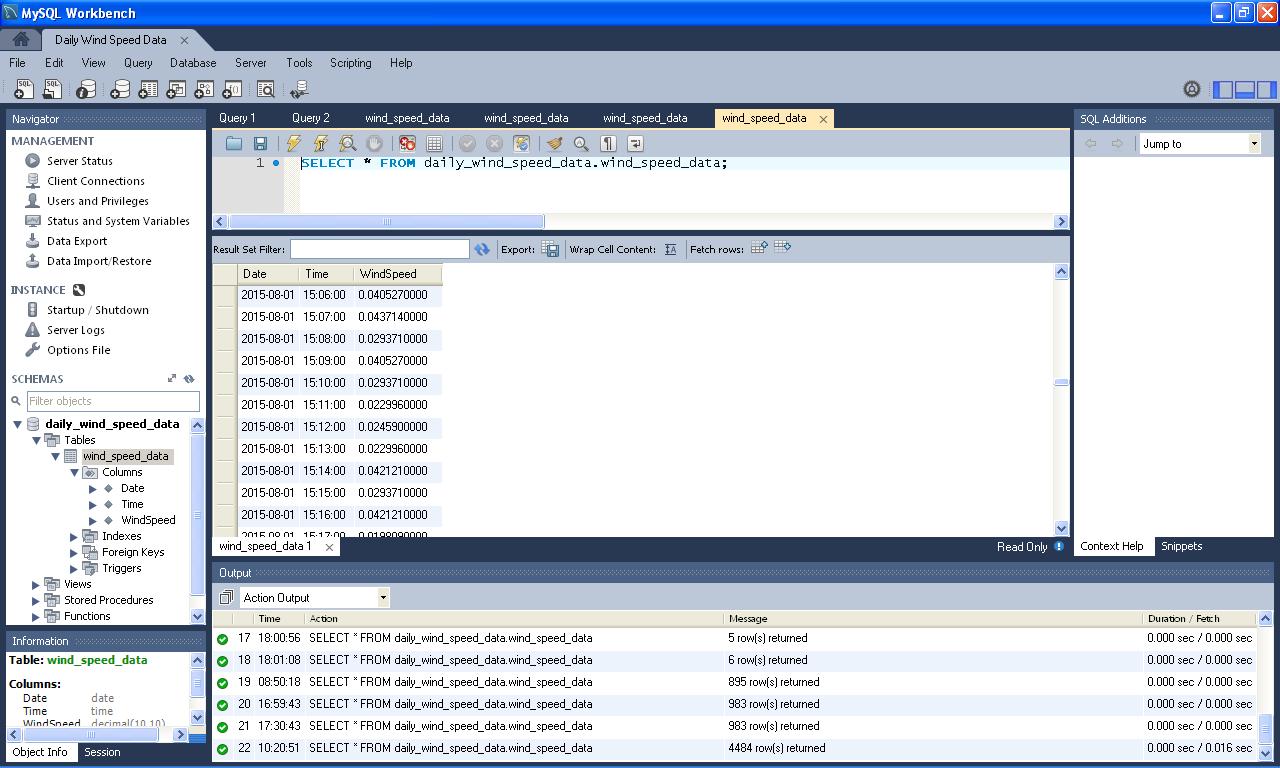
Task: Toggle word wrapping in the editor
Action: 635,143
